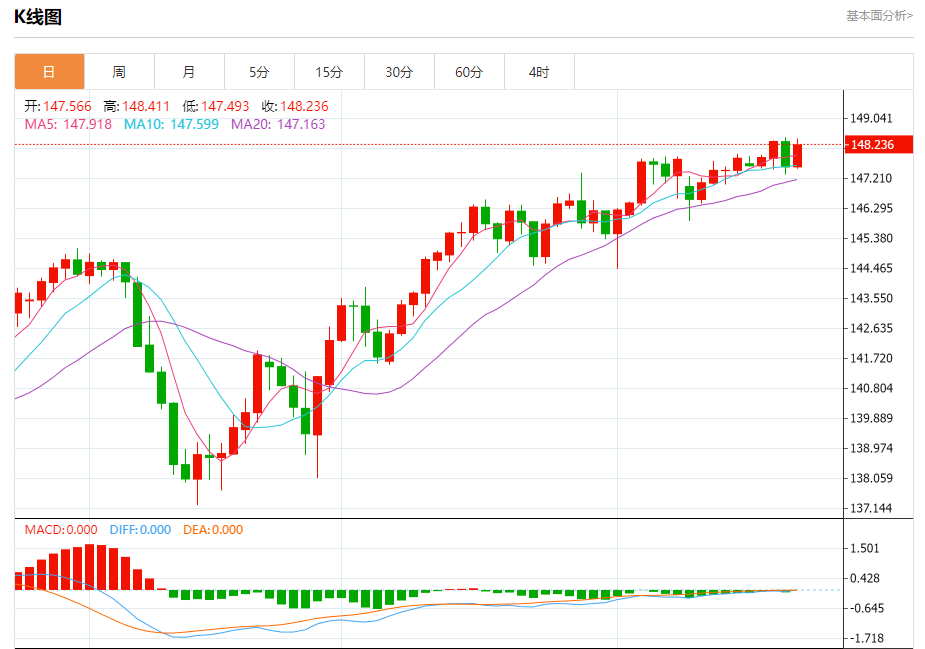The height and width of the screenshot is (649, 925).
Task: Click the 138.059 price axis label
Action: coord(871,478)
